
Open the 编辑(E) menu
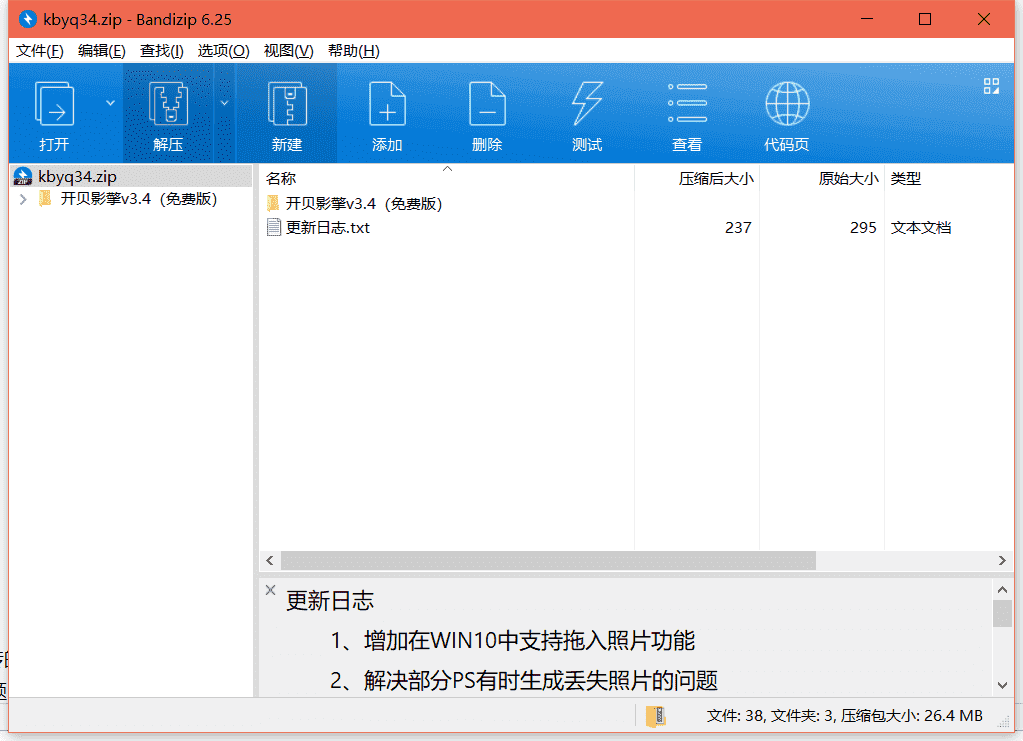101,51
